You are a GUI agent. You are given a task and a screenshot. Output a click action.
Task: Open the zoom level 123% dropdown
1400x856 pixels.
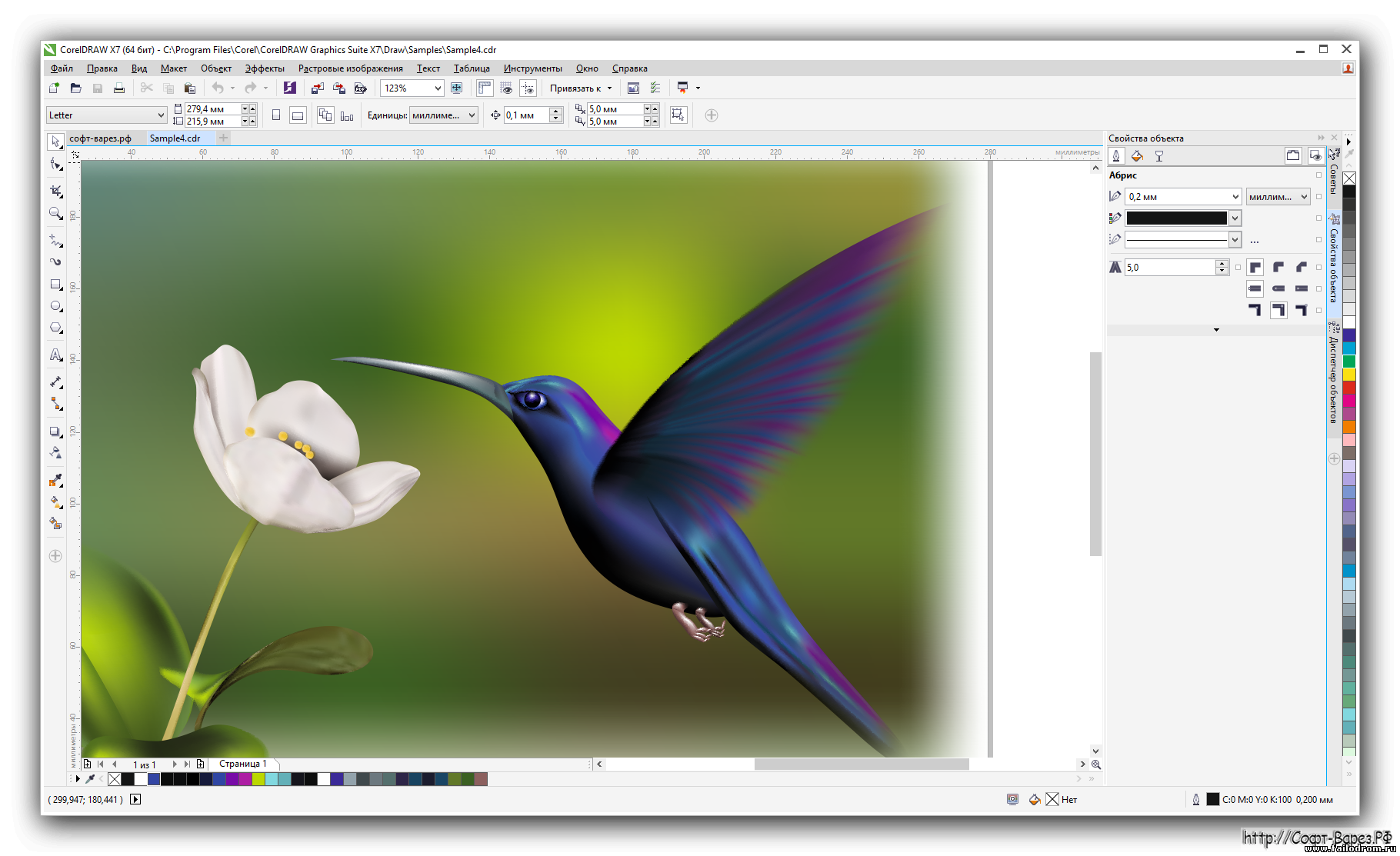[438, 88]
